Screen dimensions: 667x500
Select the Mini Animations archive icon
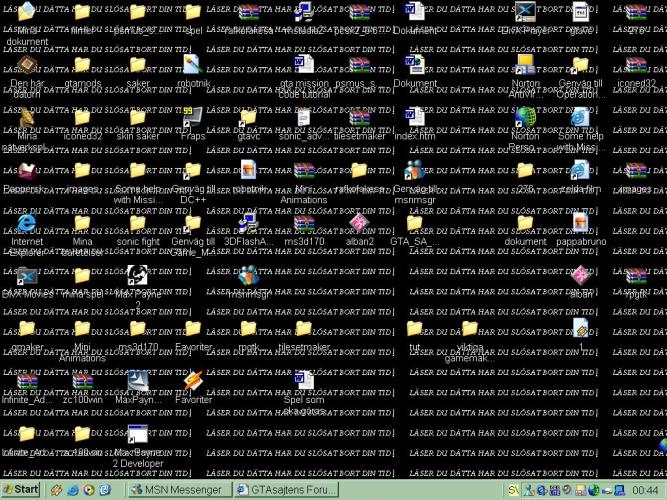tap(304, 170)
